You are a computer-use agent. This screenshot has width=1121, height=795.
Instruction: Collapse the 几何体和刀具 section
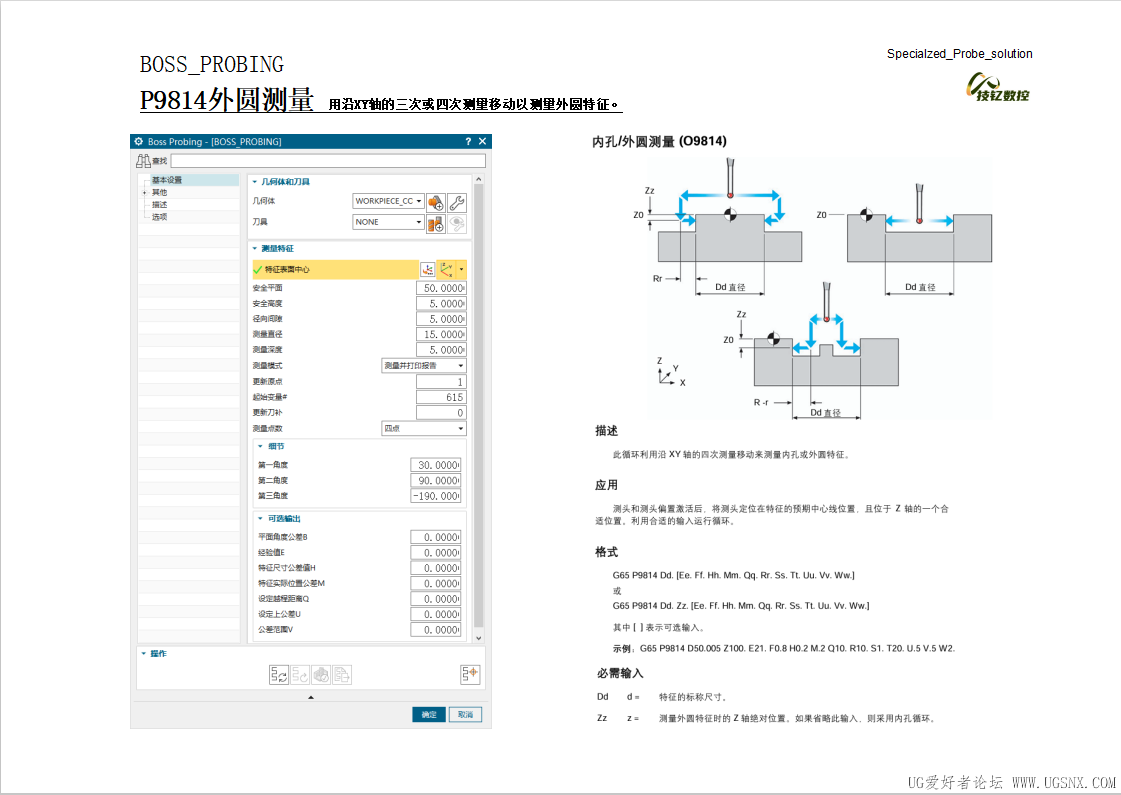[x=255, y=182]
